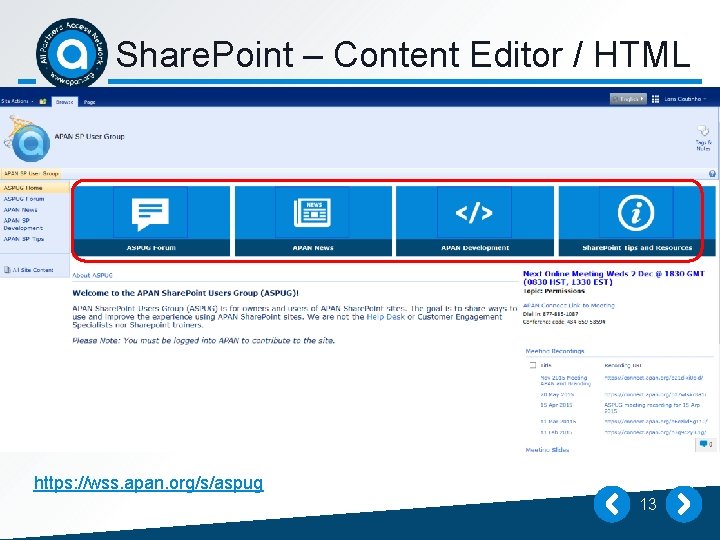Click the ASPUG Forum tile label
The height and width of the screenshot is (540, 720).
(151, 248)
